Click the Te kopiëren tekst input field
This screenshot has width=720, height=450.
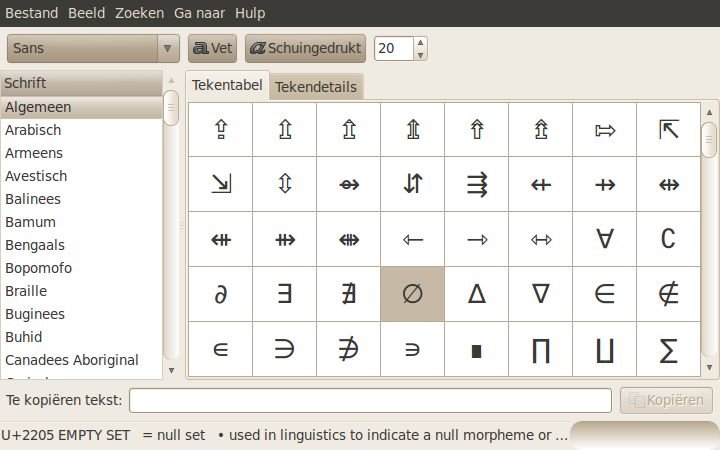[370, 400]
